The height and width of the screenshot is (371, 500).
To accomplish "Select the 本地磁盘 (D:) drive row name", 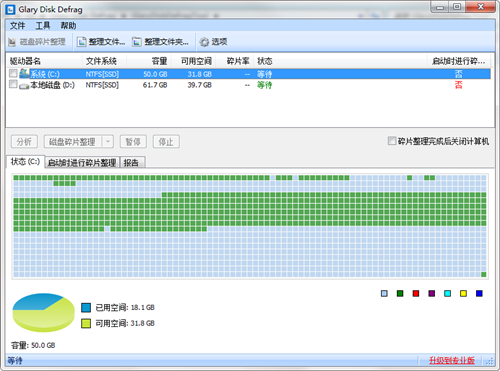I will [x=52, y=85].
